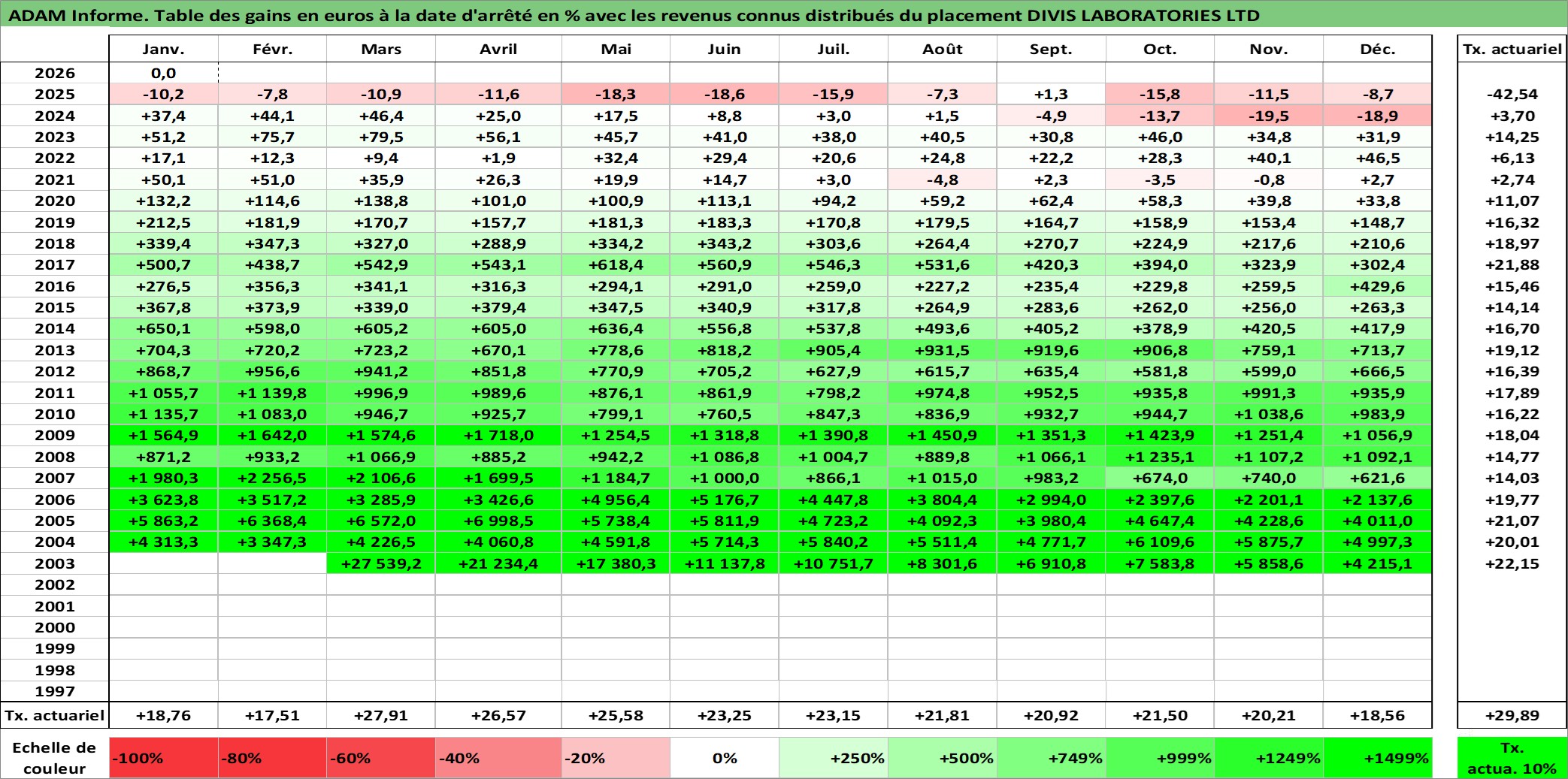1568x779 pixels.
Task: Select the Août column header
Action: [943, 49]
